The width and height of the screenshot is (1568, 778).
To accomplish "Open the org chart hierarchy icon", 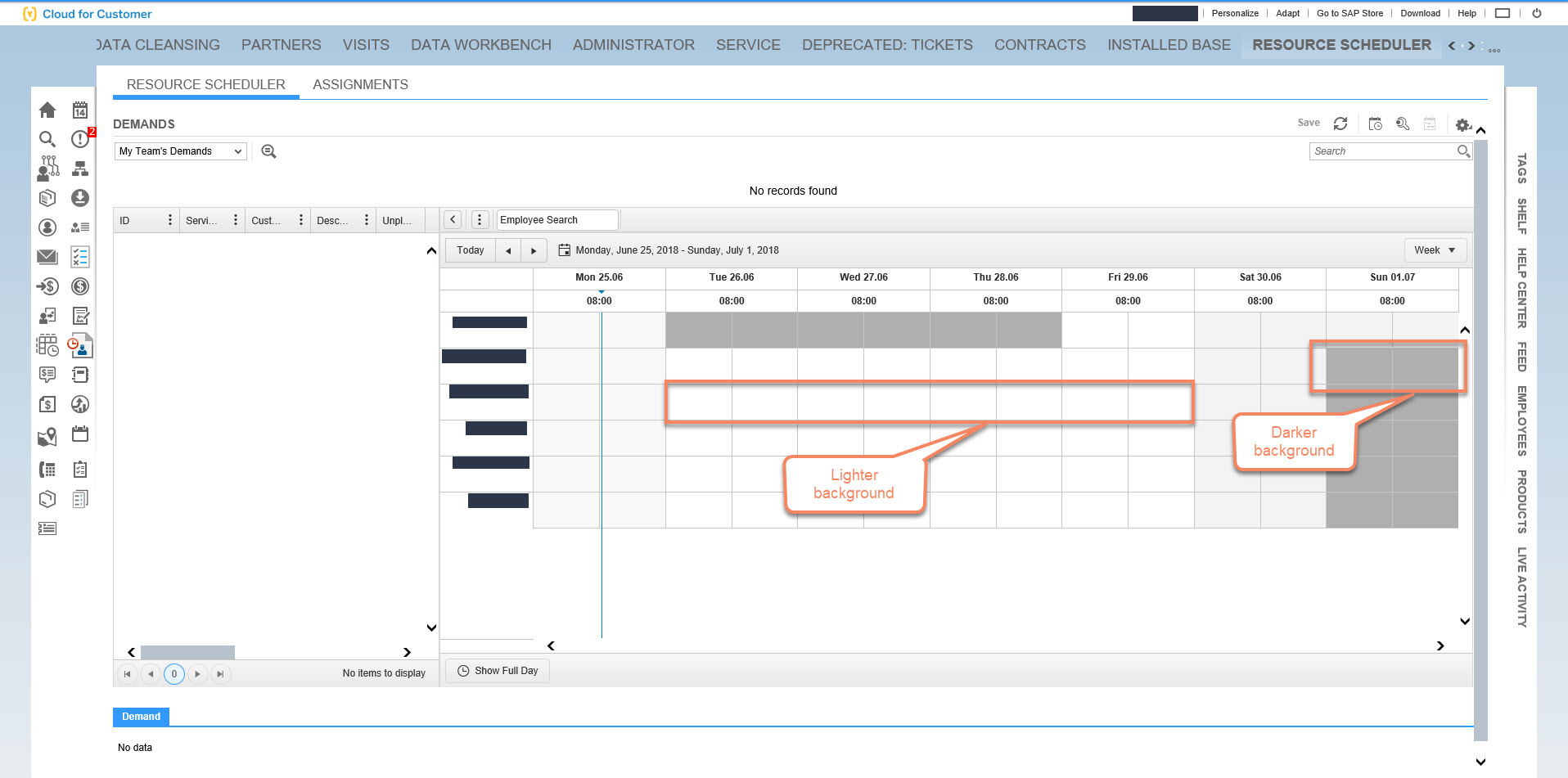I will click(x=80, y=169).
